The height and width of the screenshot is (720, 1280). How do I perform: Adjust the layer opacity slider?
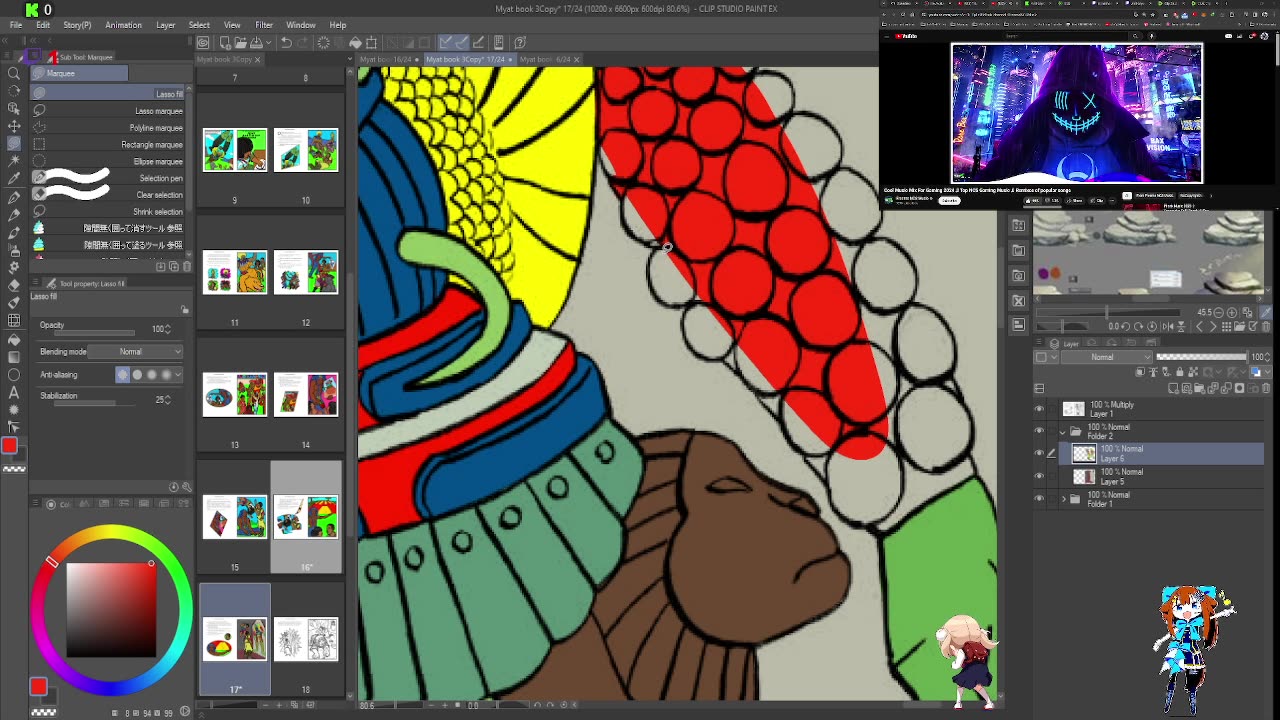tap(1201, 357)
